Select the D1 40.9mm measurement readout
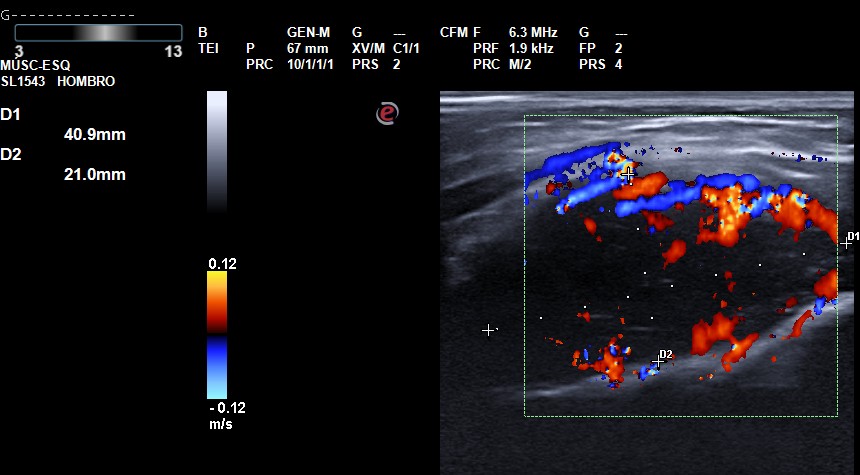Viewport: 860px width, 475px height. 90,135
